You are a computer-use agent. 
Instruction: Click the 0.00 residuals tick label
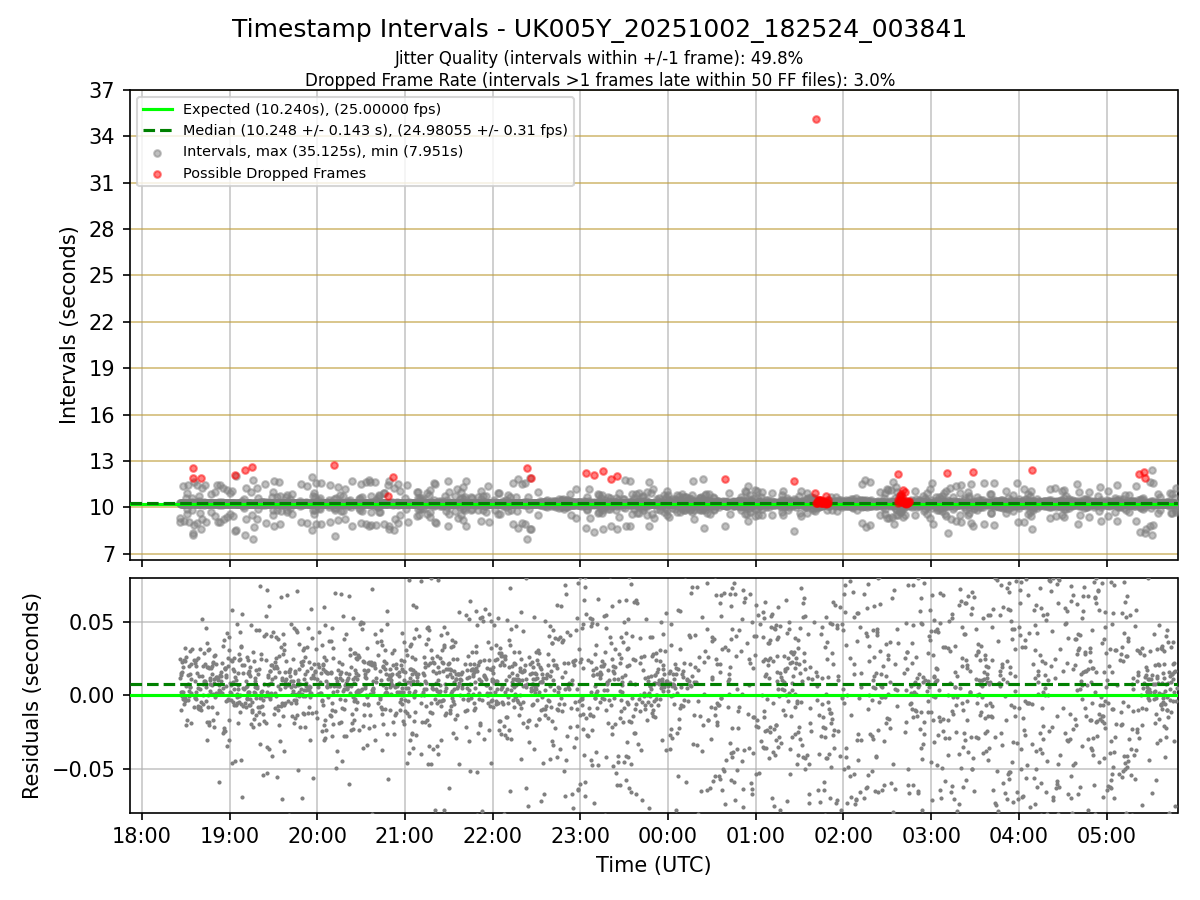[94, 695]
